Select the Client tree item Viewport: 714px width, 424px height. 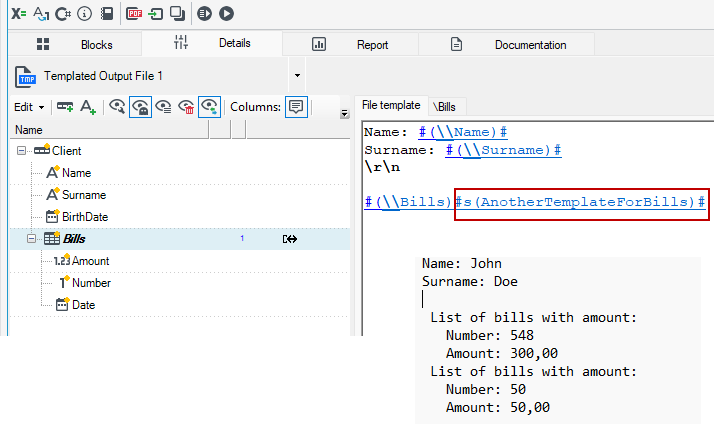tap(66, 151)
